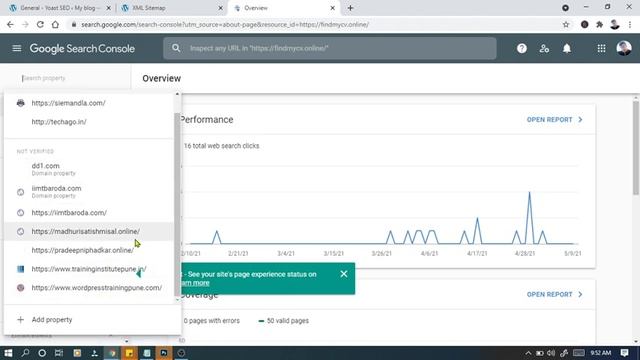Select property http://techago.in/
This screenshot has width=640, height=360.
[x=89, y=122]
